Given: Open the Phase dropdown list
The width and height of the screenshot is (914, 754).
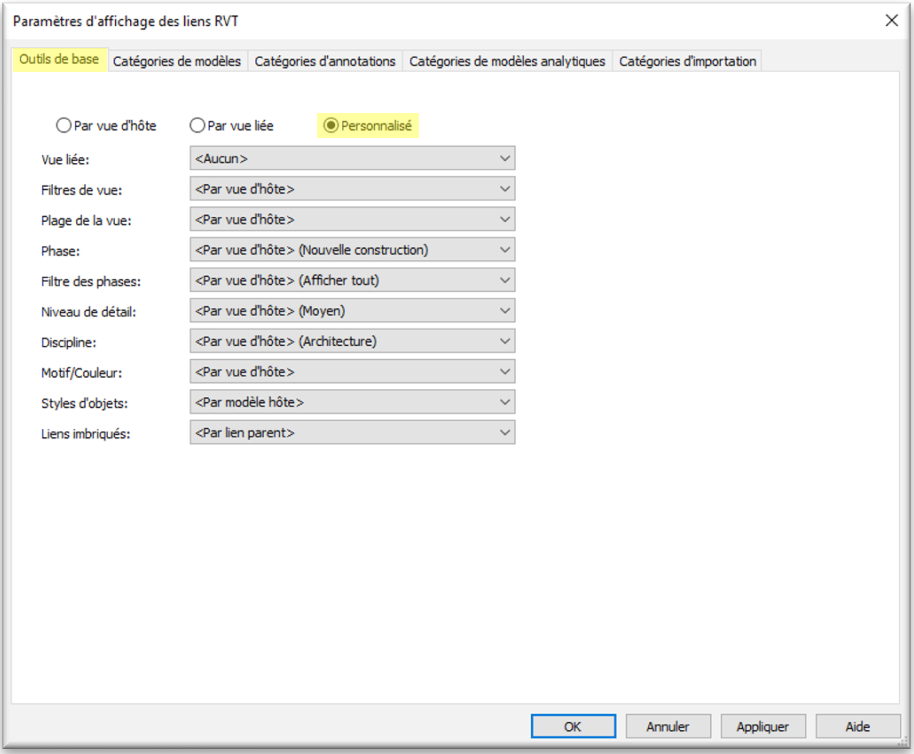Looking at the screenshot, I should 352,250.
